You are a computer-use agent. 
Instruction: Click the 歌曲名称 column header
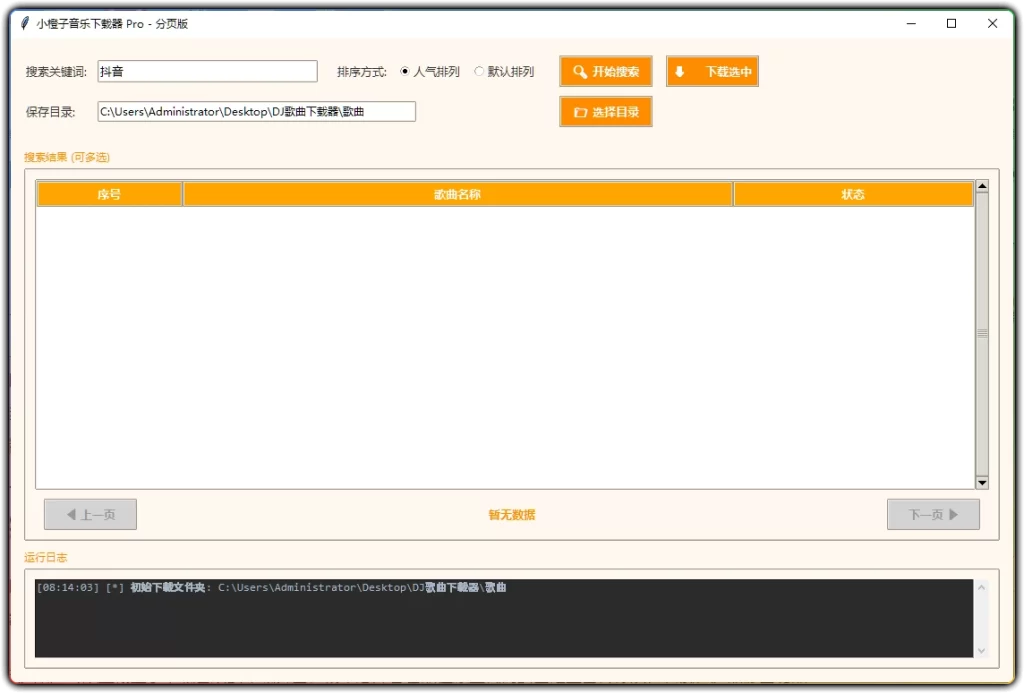[x=457, y=194]
